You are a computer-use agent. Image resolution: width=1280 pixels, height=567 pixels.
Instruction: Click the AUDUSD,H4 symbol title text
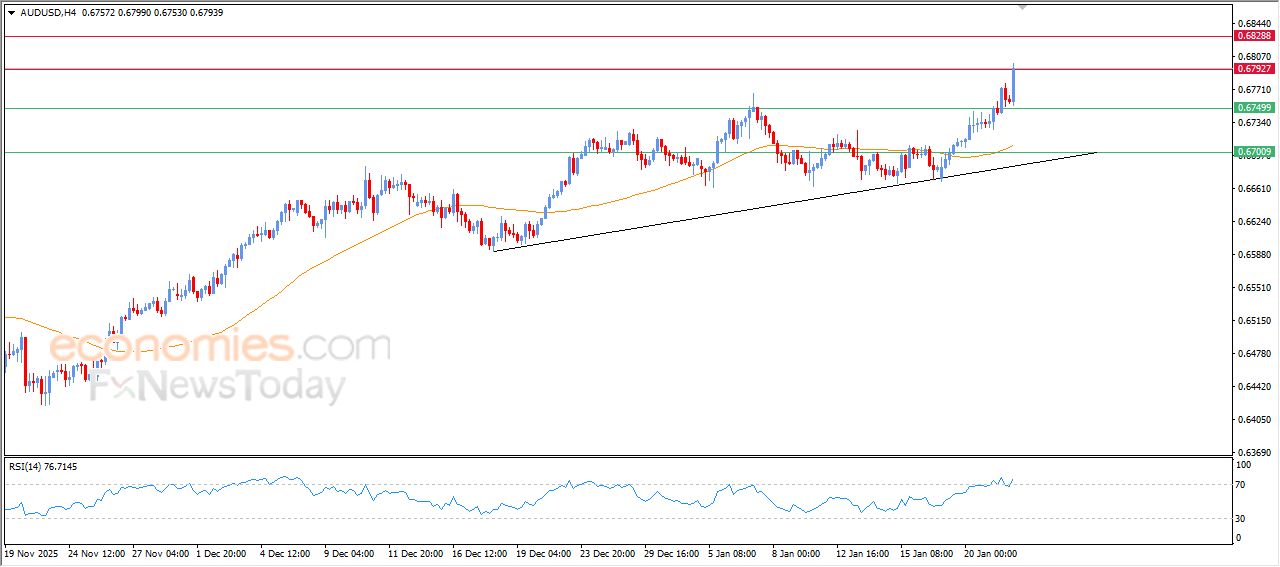(48, 12)
